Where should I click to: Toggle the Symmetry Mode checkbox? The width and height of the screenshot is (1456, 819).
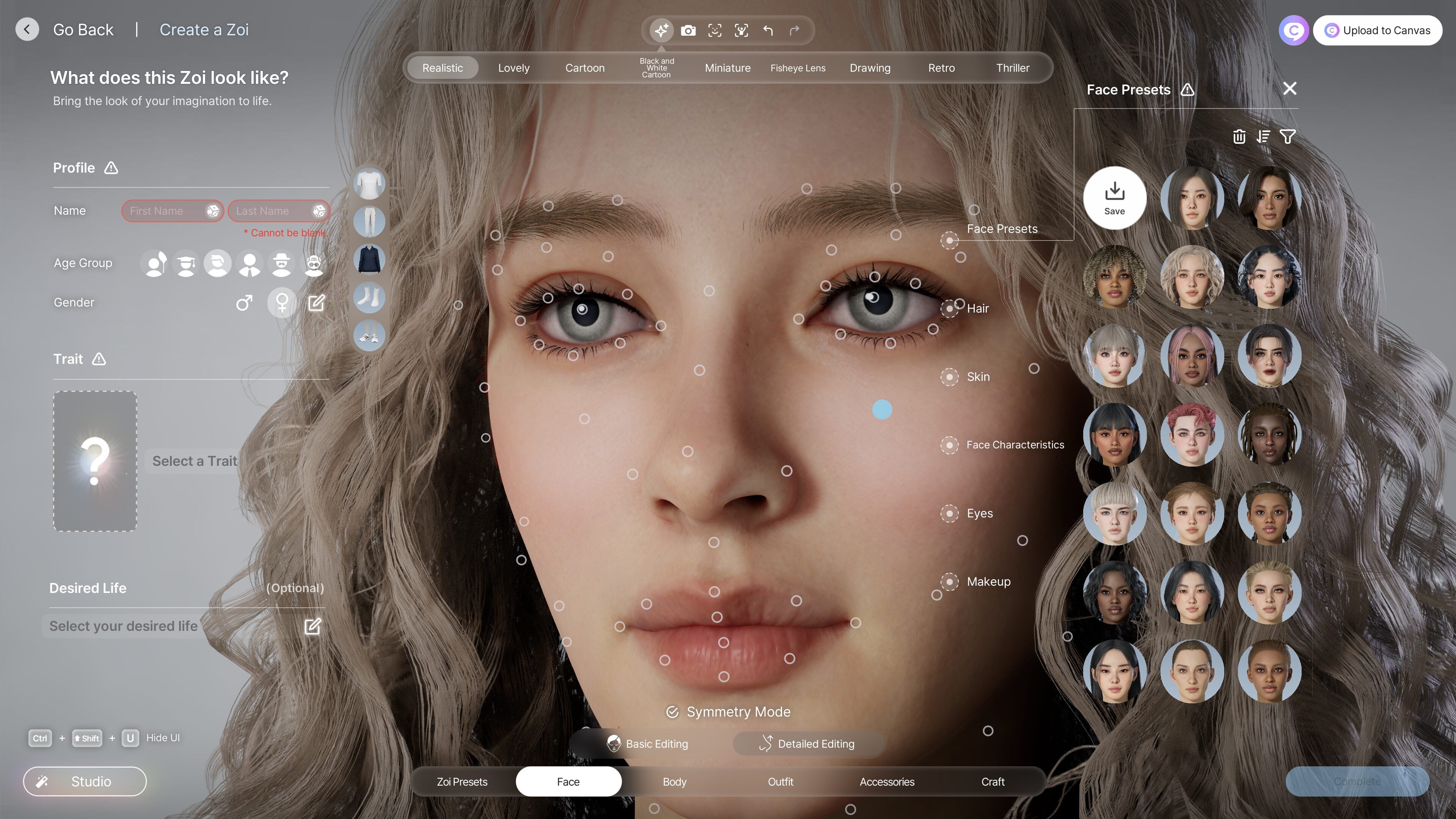tap(672, 712)
